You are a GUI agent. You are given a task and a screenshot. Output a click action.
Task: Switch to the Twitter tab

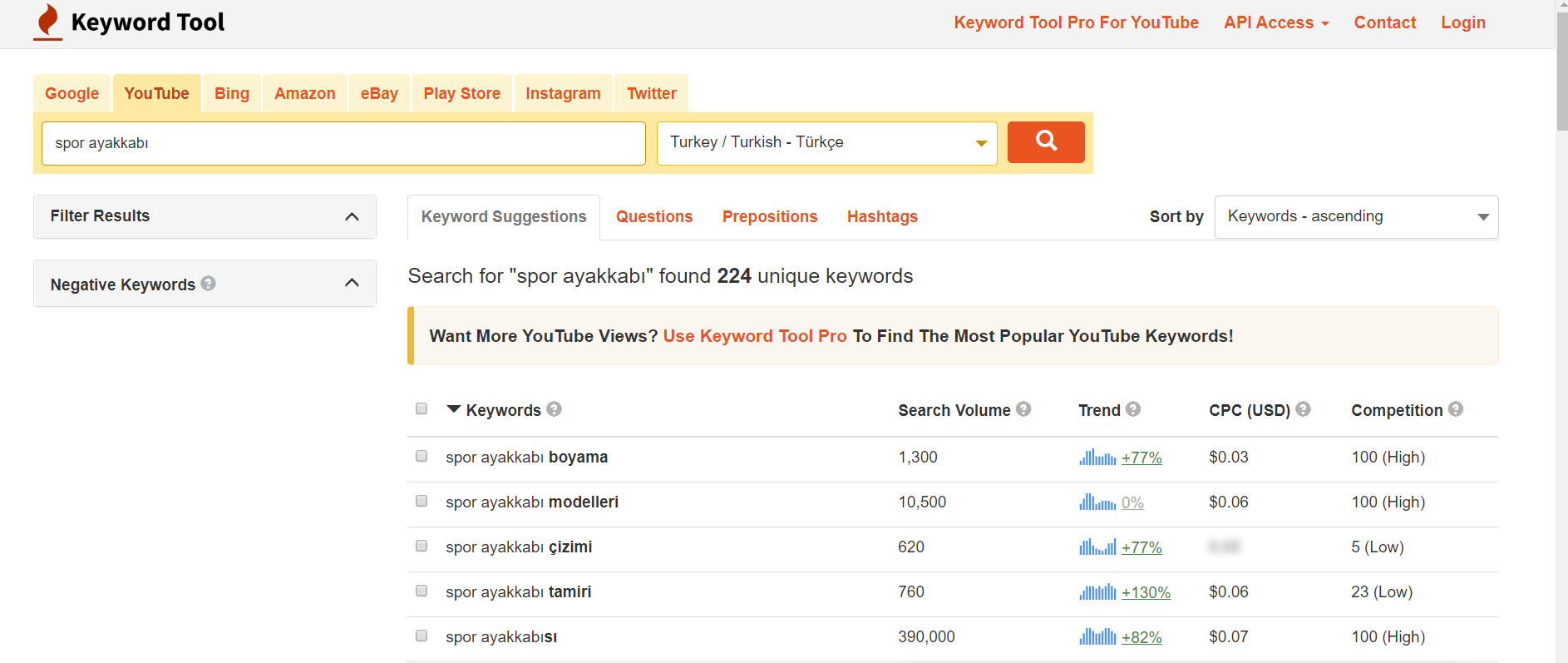tap(652, 93)
